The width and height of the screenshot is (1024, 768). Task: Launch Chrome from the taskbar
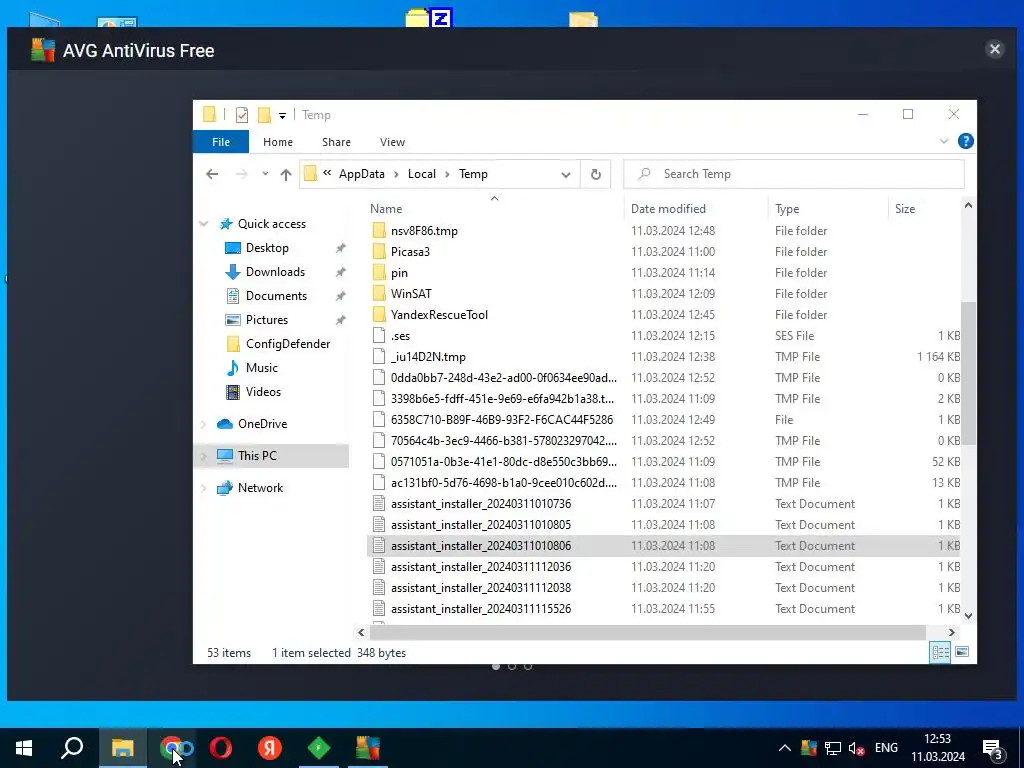(x=172, y=748)
